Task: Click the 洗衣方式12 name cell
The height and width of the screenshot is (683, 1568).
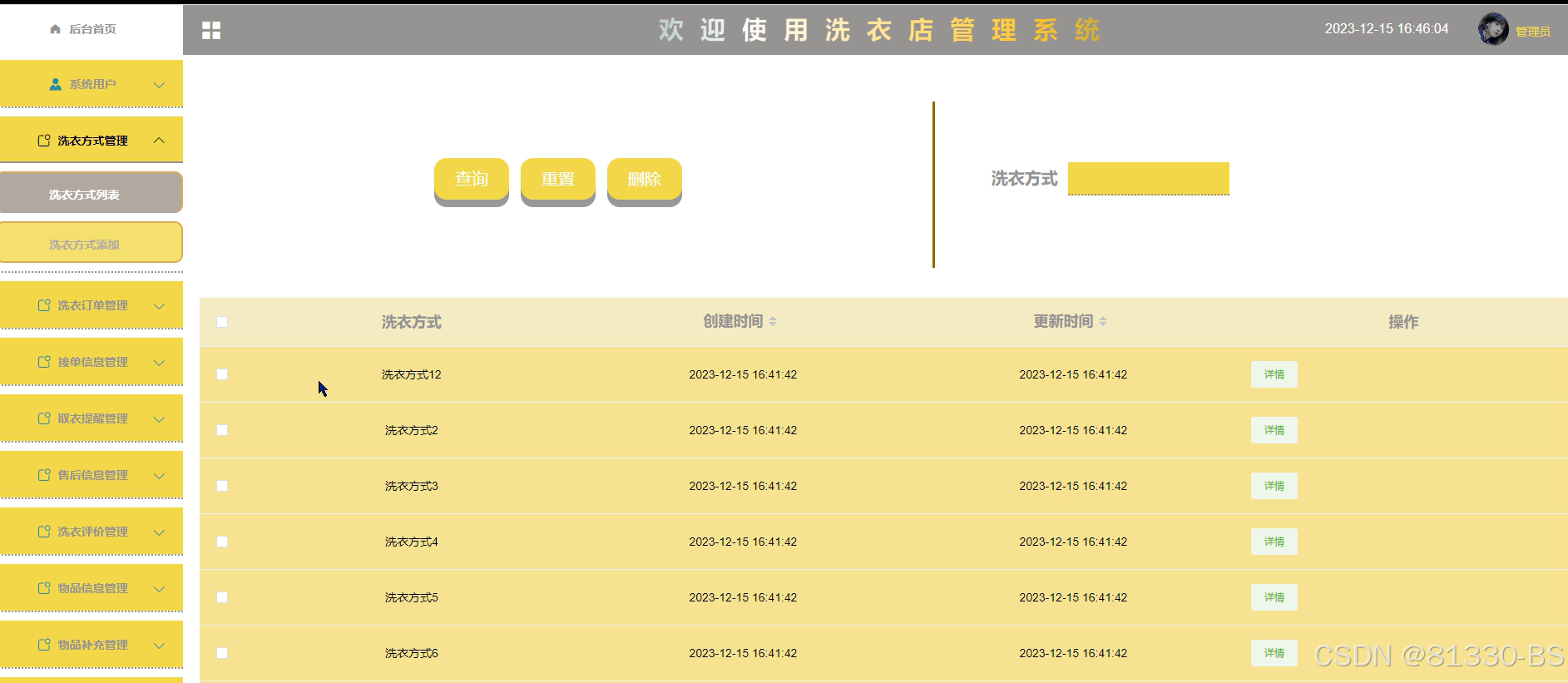Action: click(411, 374)
